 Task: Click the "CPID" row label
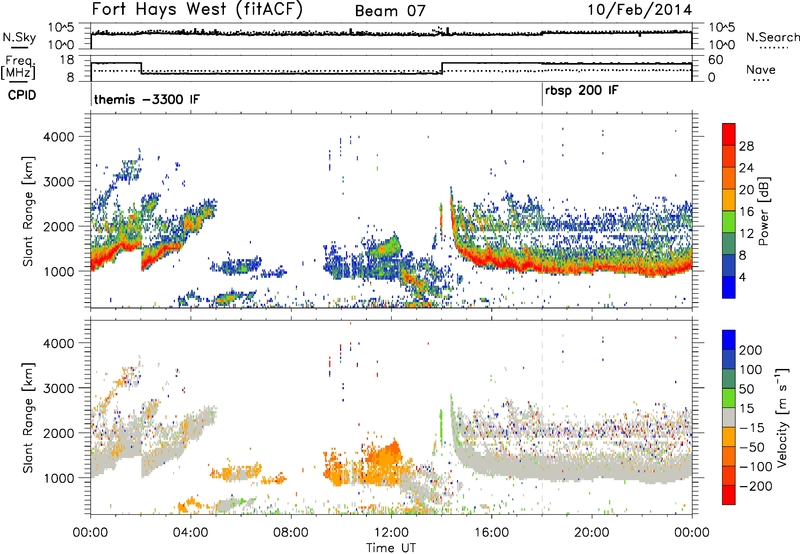22,95
